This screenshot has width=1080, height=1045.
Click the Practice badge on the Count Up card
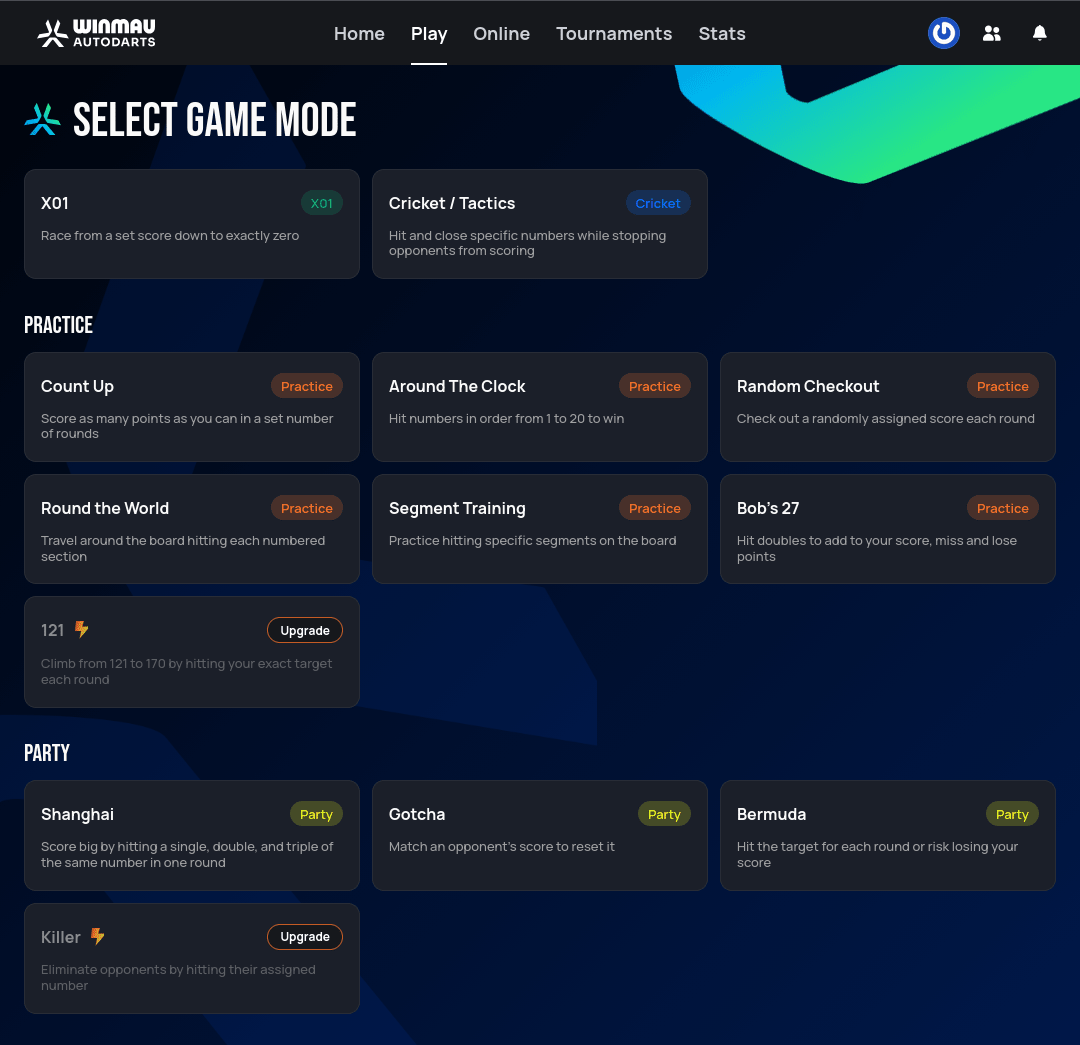(x=307, y=386)
